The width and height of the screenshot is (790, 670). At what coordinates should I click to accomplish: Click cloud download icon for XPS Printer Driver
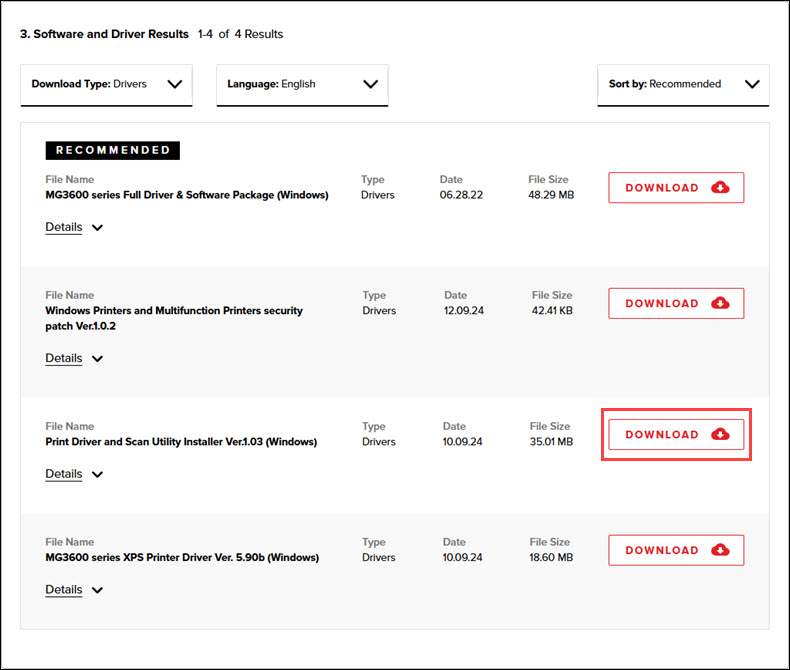(x=720, y=550)
